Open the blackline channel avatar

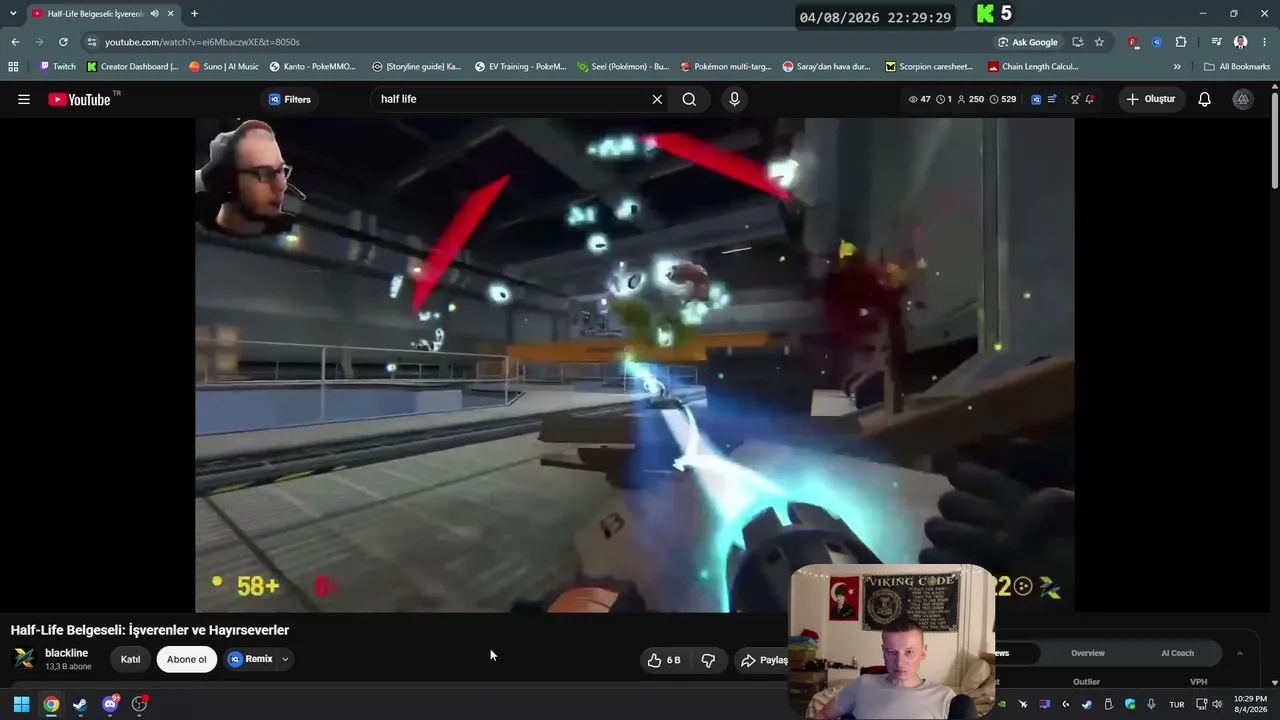coord(24,659)
